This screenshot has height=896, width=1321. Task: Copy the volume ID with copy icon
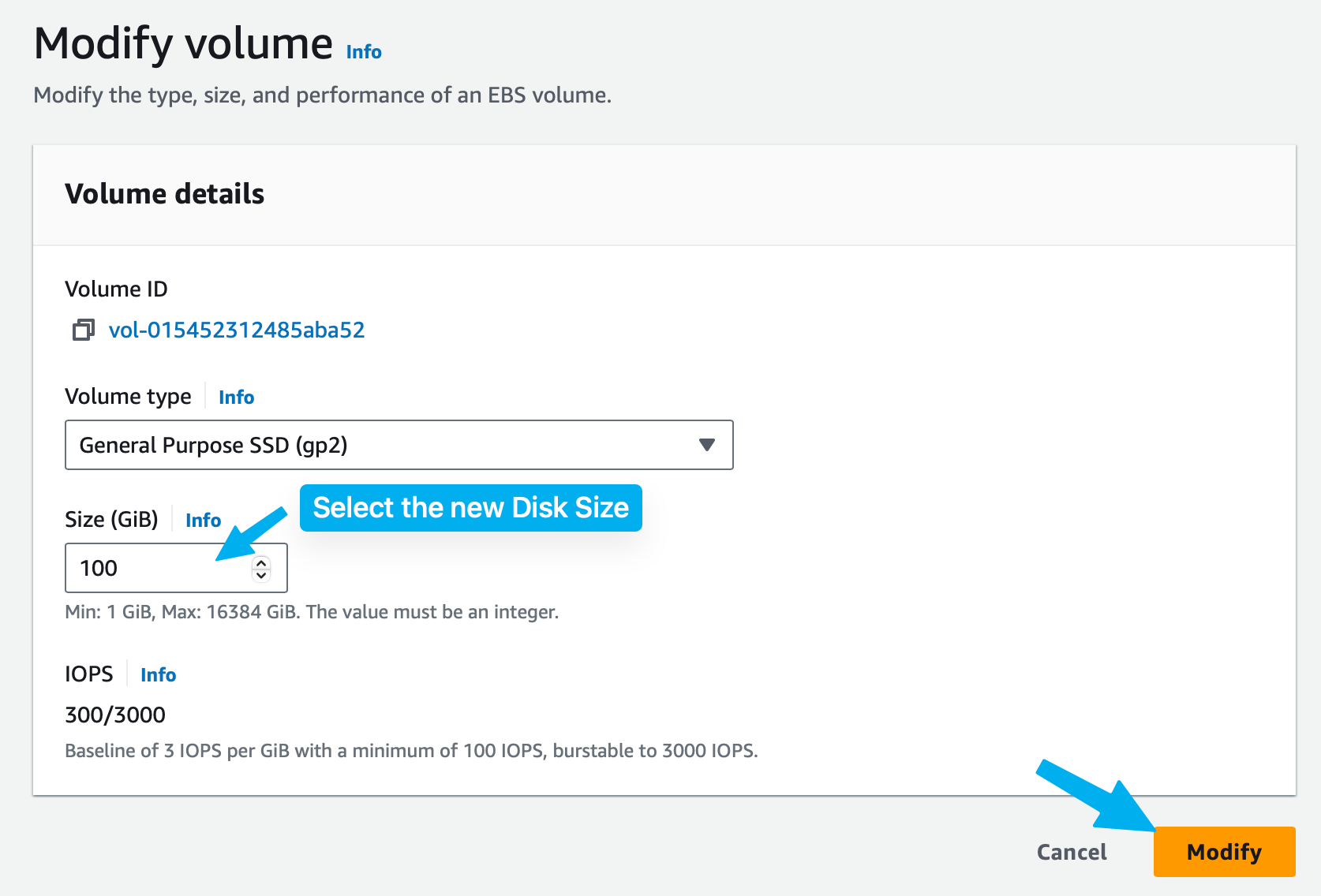[x=83, y=330]
